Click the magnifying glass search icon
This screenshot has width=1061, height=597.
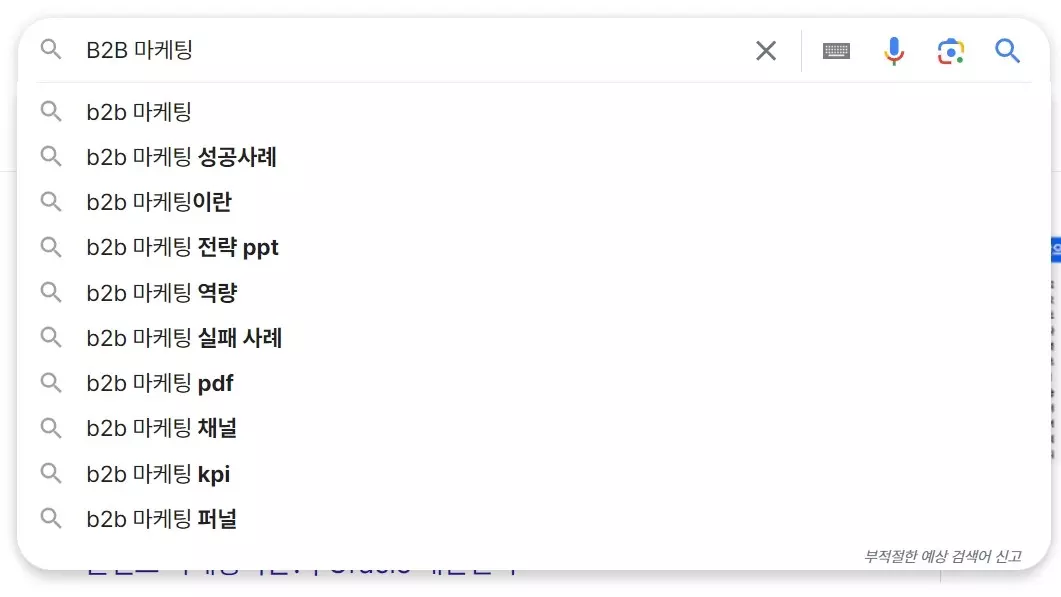pyautogui.click(x=1007, y=50)
